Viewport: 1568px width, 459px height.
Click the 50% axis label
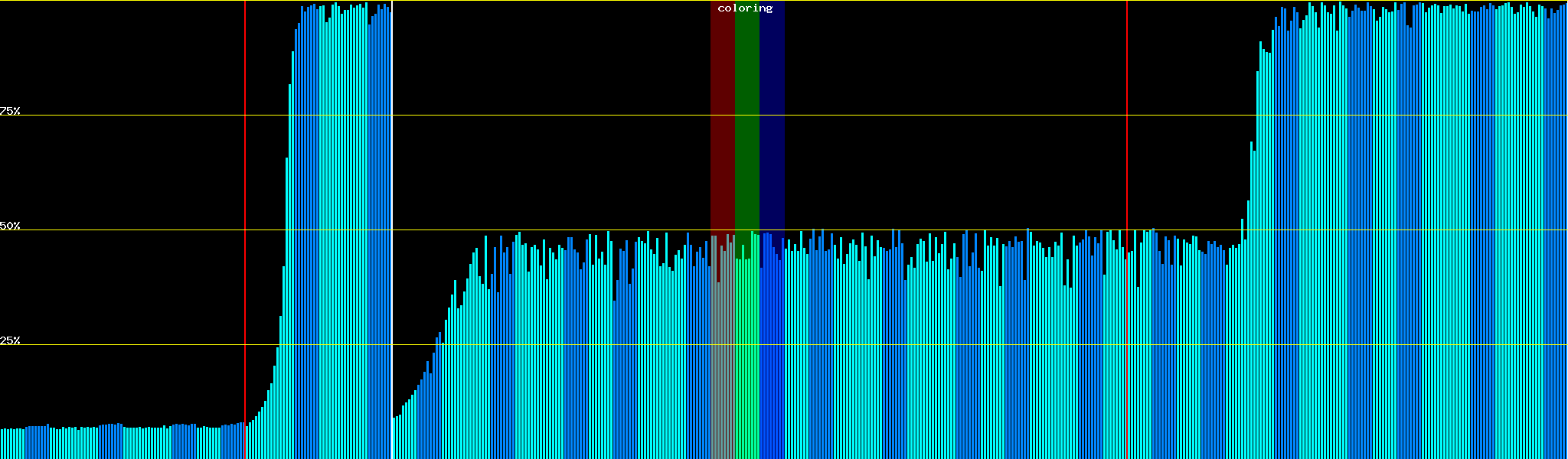click(10, 226)
